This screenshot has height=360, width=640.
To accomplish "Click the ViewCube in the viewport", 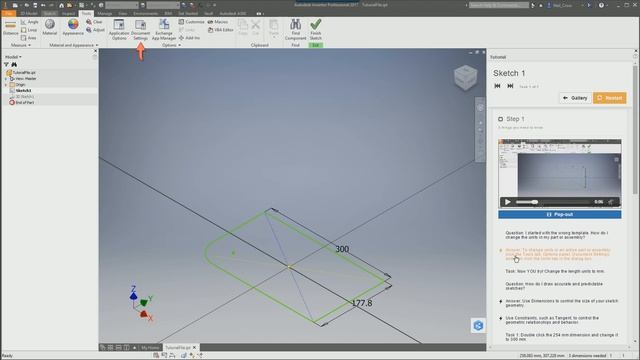I will pos(465,78).
